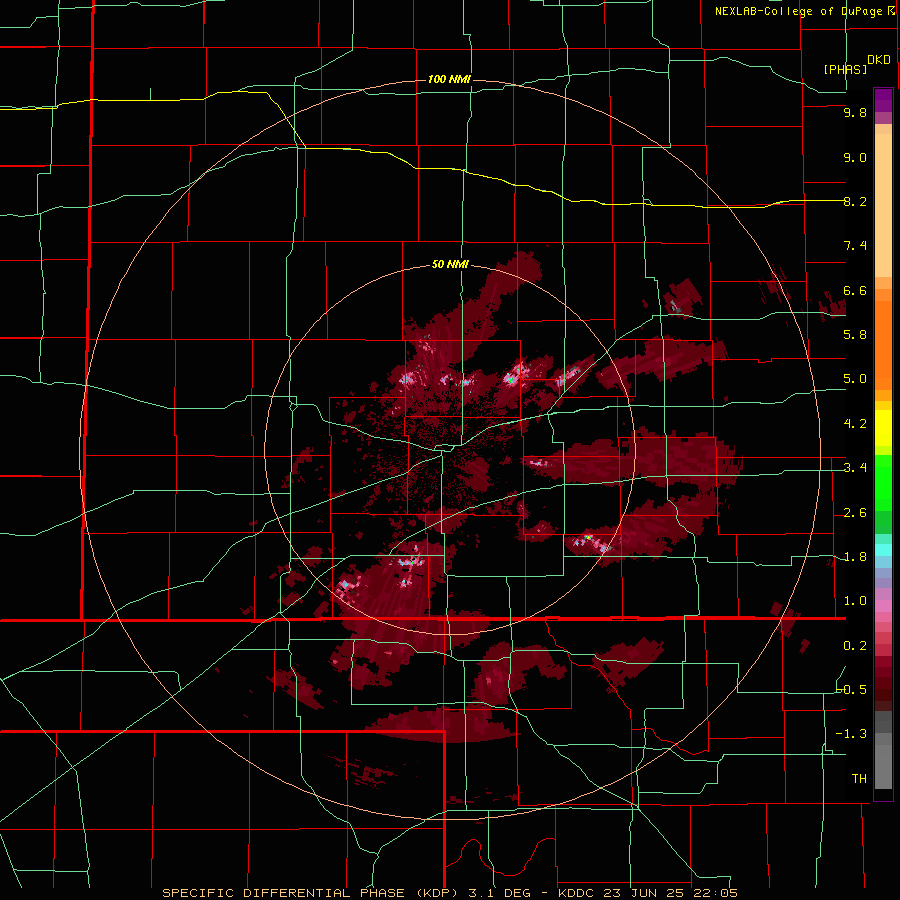Viewport: 900px width, 900px height.
Task: Click the 5.8 value on the color scale
Action: pyautogui.click(x=855, y=335)
